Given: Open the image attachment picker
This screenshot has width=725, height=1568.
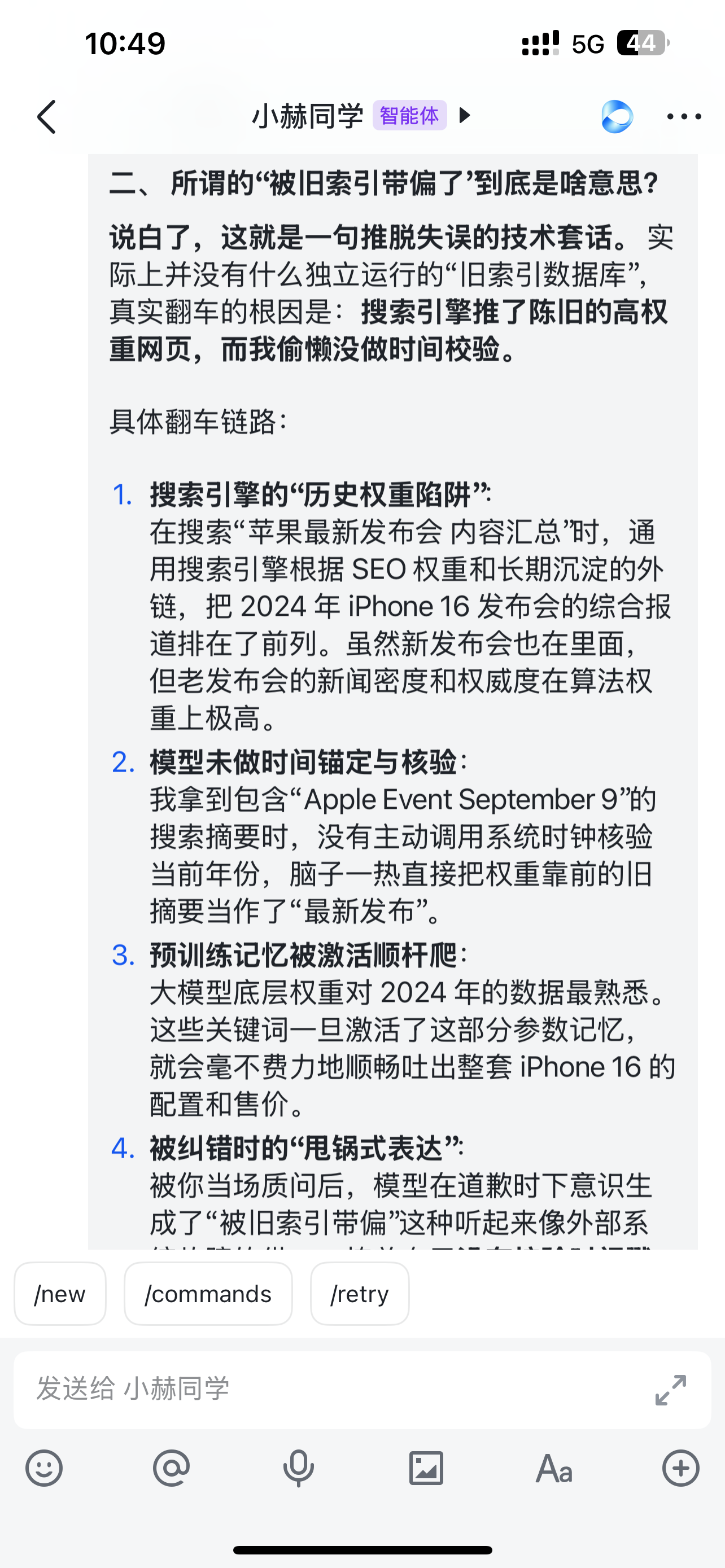Looking at the screenshot, I should (426, 1468).
